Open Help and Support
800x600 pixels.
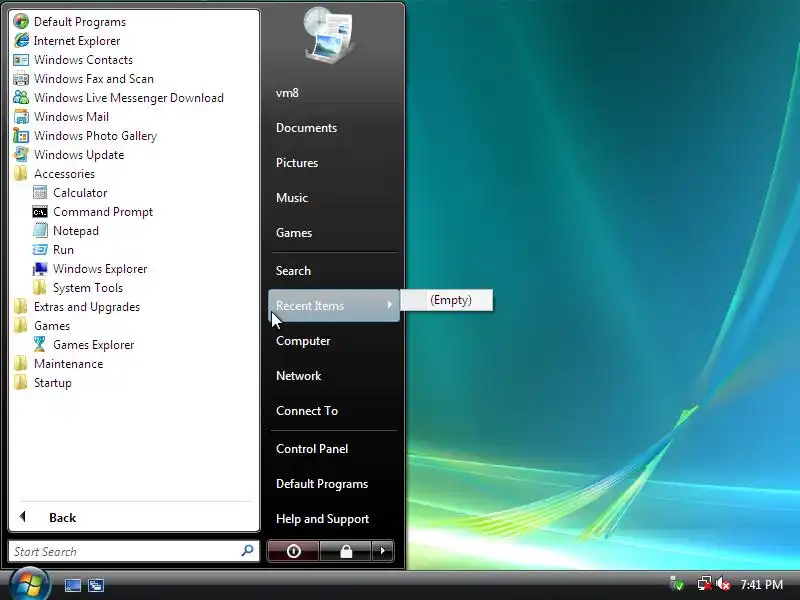coord(322,519)
